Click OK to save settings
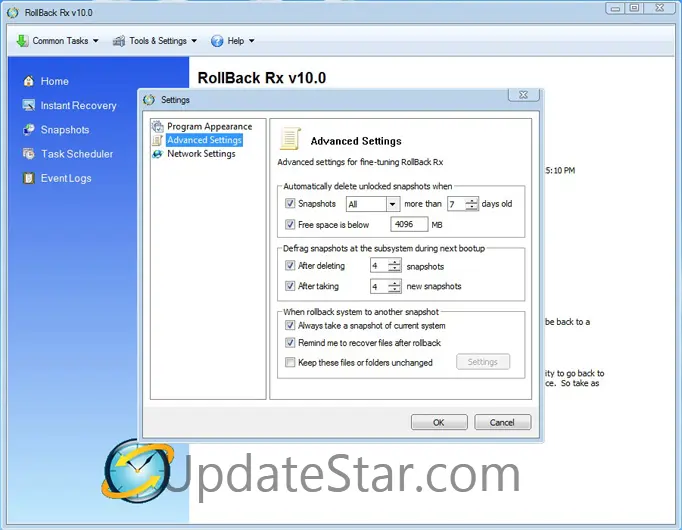 (439, 422)
